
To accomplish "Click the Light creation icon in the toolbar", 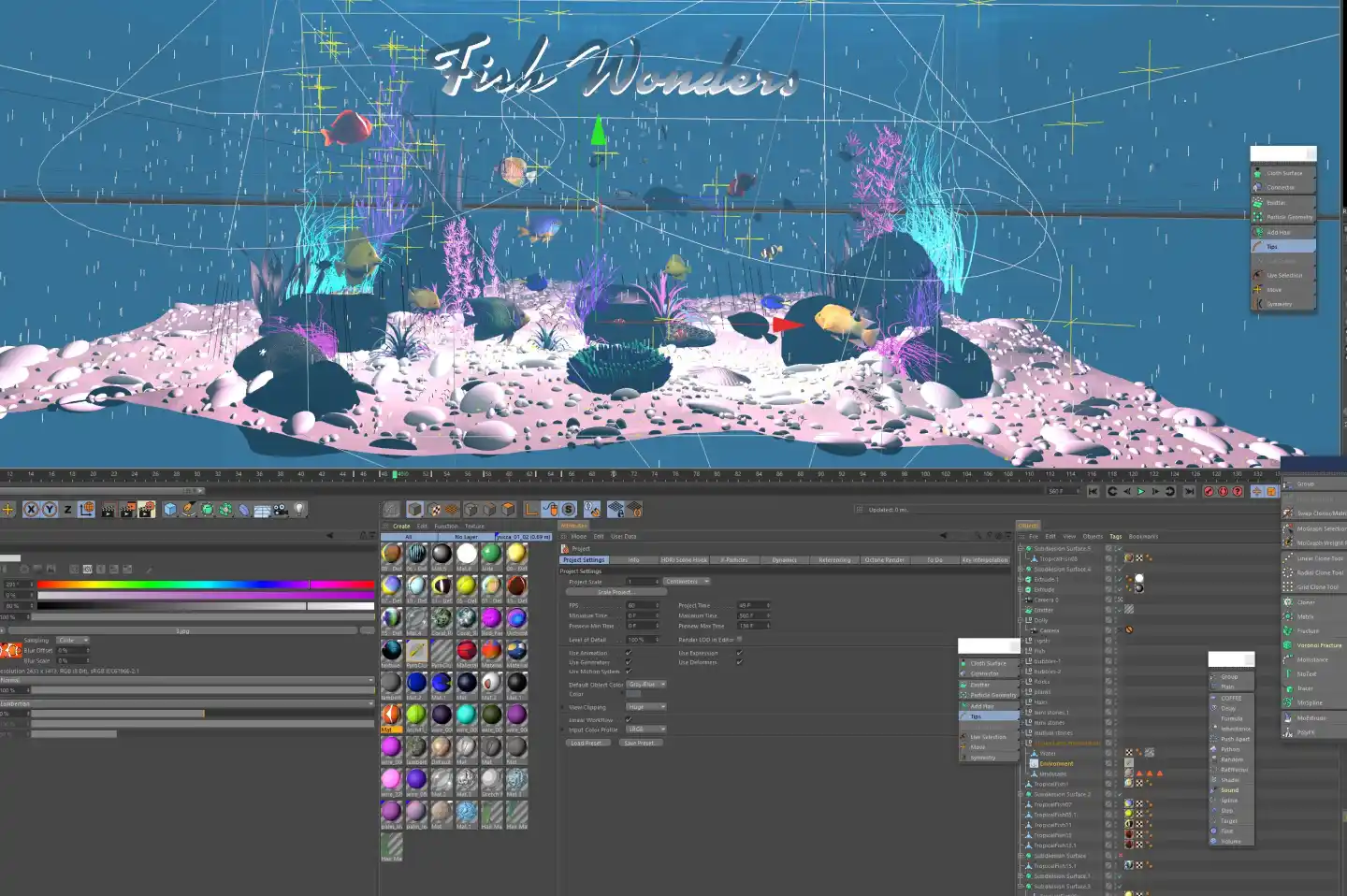I will (299, 510).
